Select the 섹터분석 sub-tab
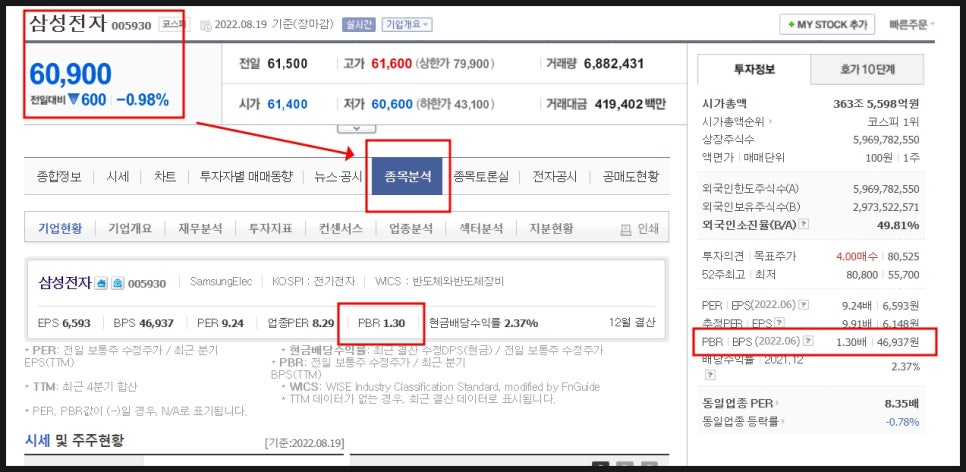966x472 pixels. 481,229
